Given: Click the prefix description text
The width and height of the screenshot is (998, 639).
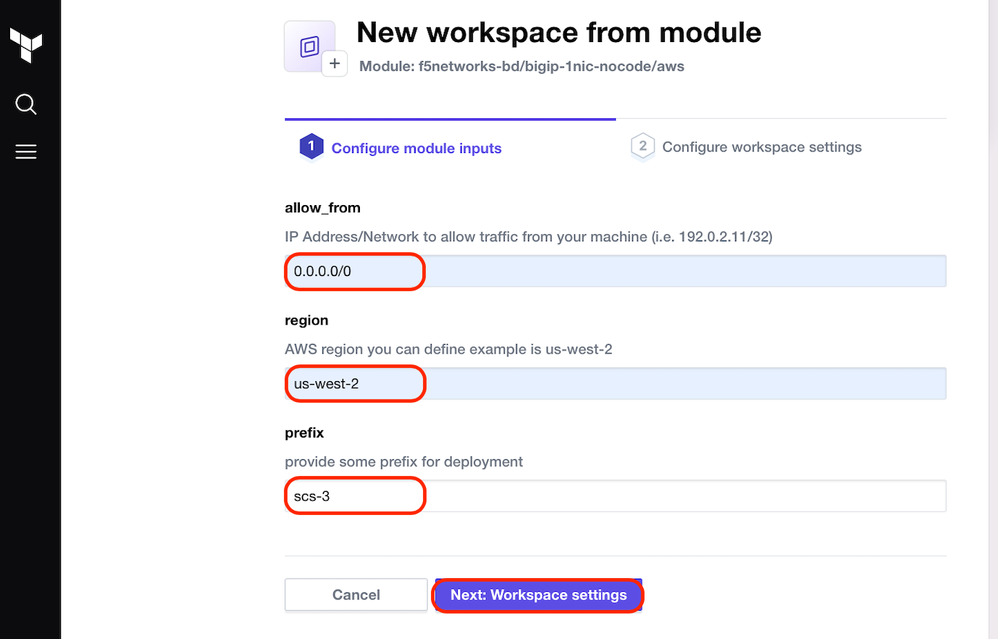Looking at the screenshot, I should (403, 462).
